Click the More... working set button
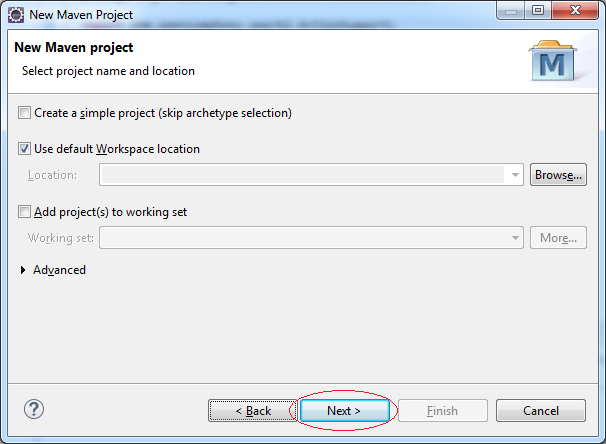This screenshot has width=606, height=444. (x=558, y=238)
